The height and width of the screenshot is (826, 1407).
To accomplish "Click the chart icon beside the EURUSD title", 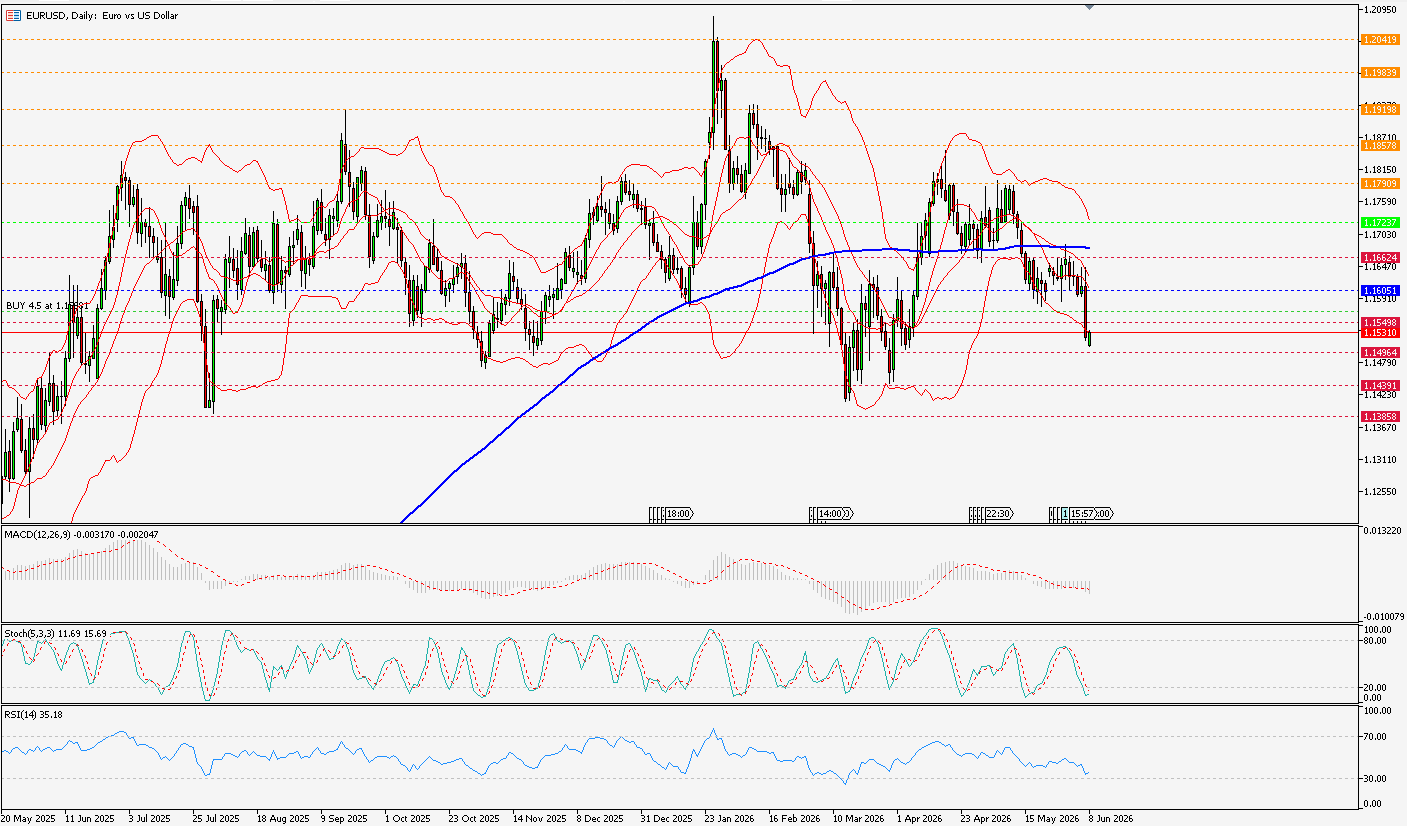I will pos(13,16).
